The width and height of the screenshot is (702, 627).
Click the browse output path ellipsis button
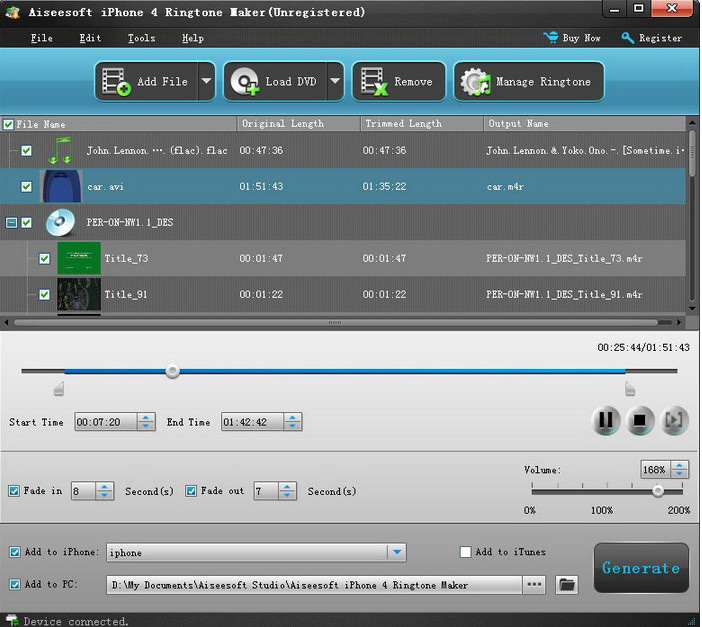(x=534, y=584)
